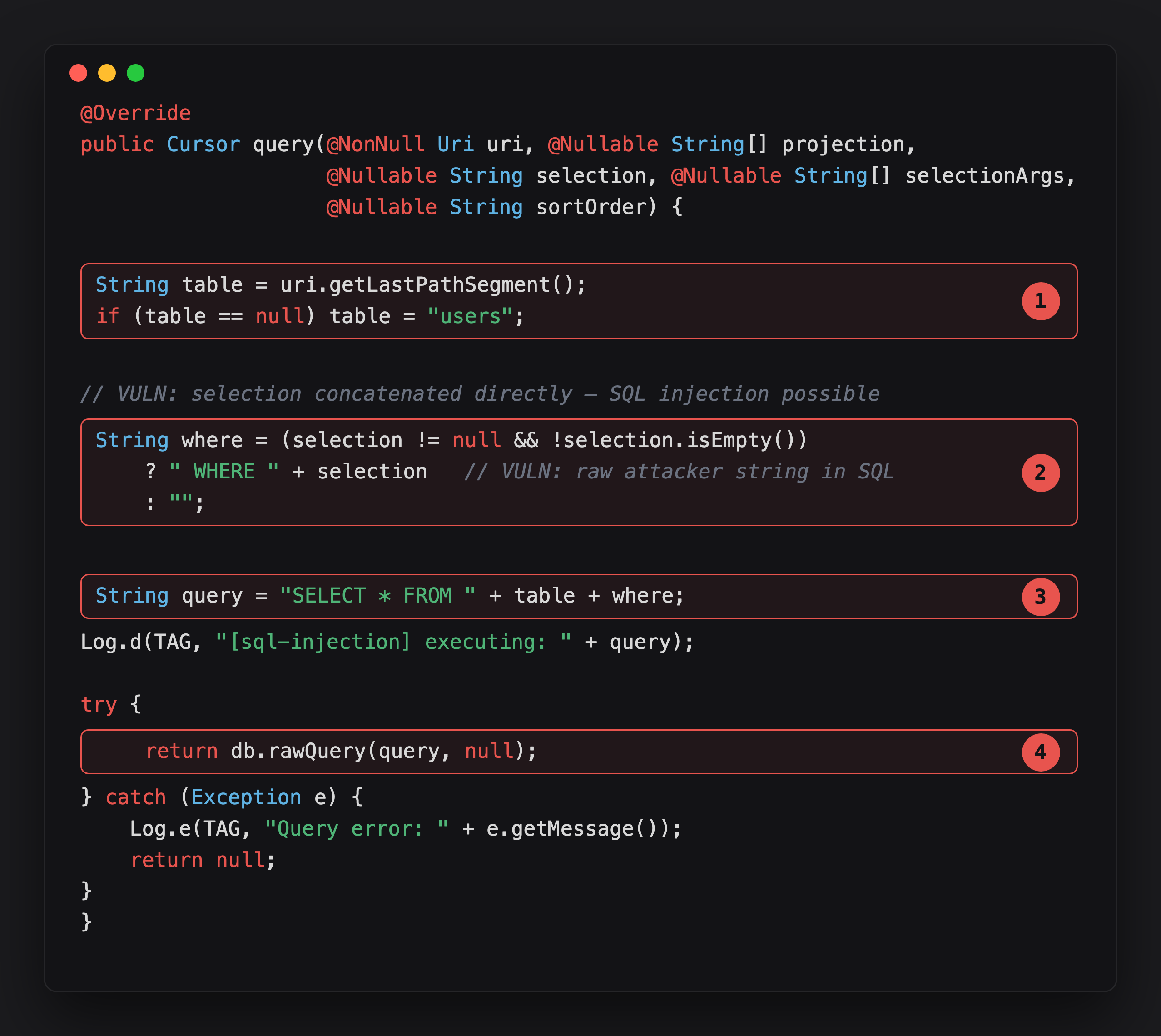Select the "Query error: " string
The height and width of the screenshot is (1036, 1161).
pos(357,828)
